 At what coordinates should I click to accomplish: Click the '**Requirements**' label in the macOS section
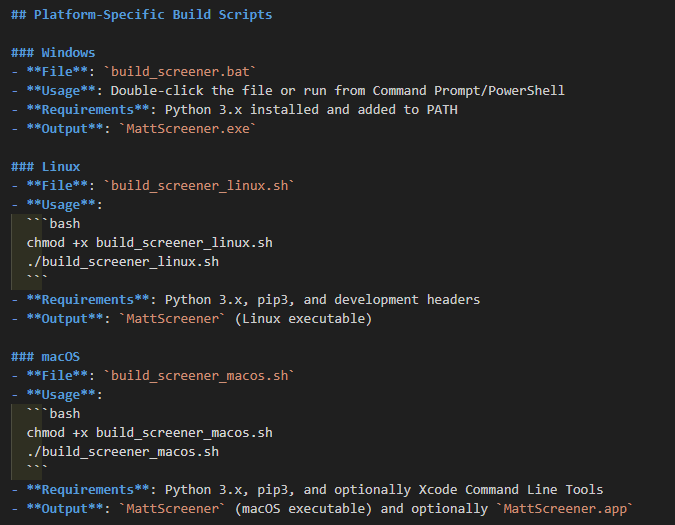[x=88, y=490]
